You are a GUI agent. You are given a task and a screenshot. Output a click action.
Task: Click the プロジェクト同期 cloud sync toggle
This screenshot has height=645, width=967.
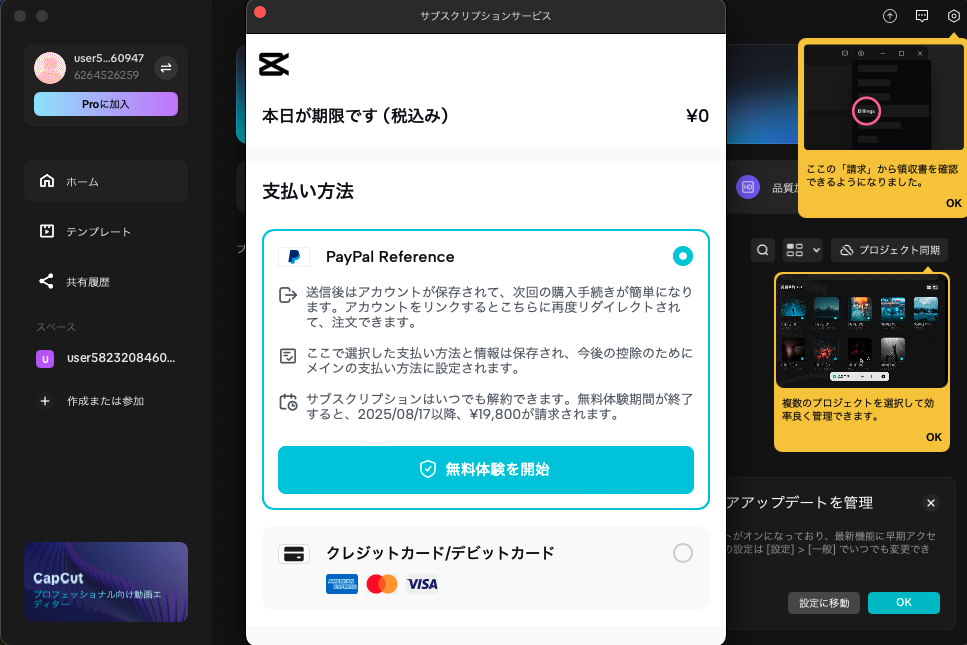[889, 250]
